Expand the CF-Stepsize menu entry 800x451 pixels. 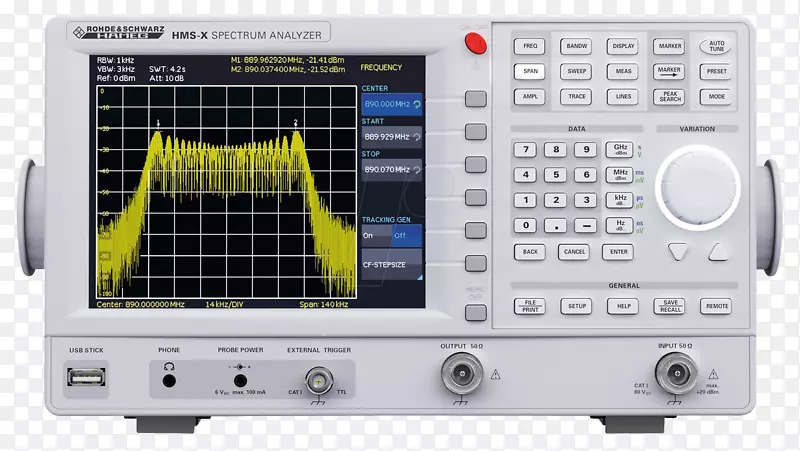391,267
